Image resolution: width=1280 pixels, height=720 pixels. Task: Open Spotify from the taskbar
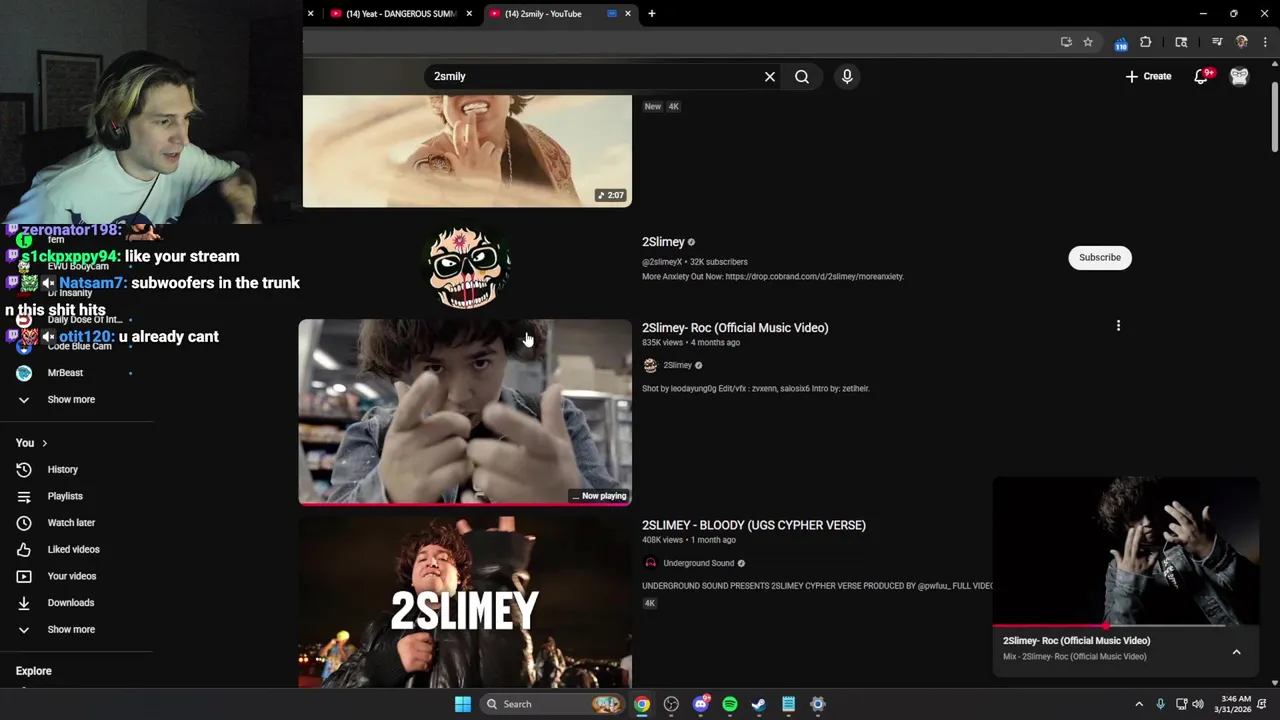pos(730,704)
